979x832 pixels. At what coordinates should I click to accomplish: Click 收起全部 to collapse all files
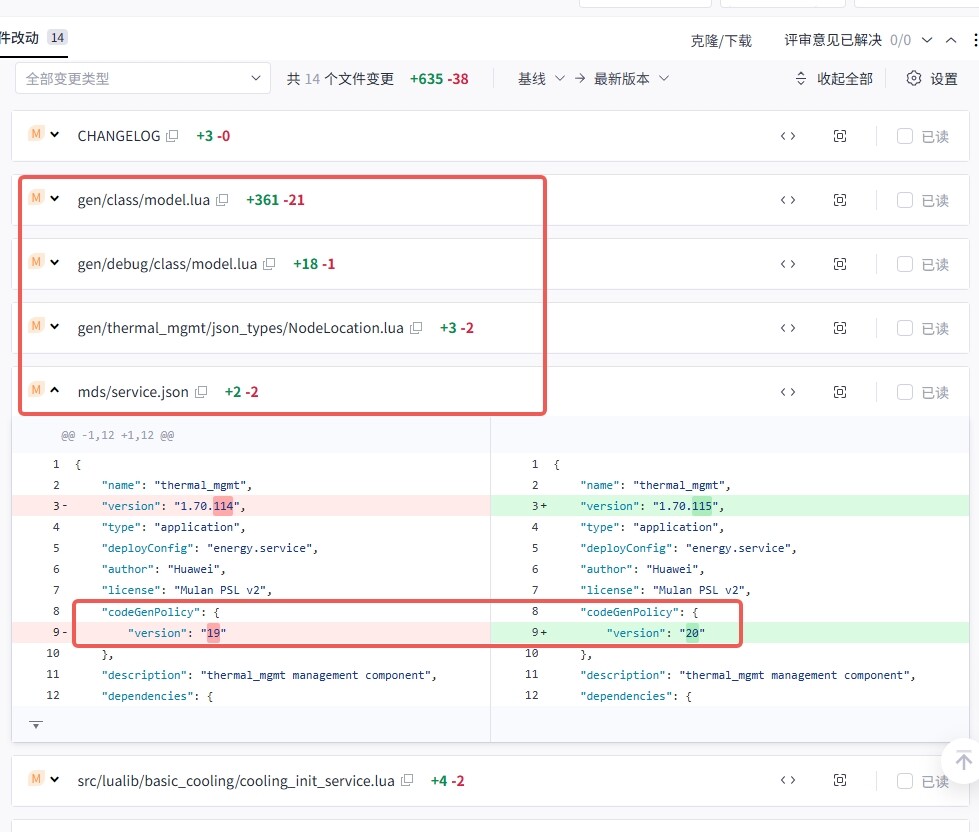pos(834,79)
